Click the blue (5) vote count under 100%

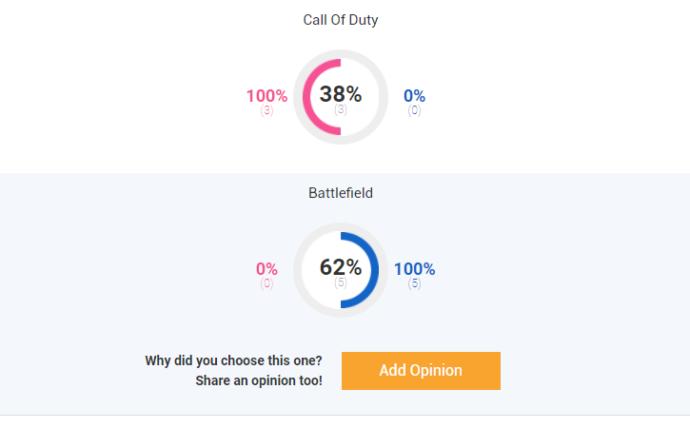tap(414, 283)
